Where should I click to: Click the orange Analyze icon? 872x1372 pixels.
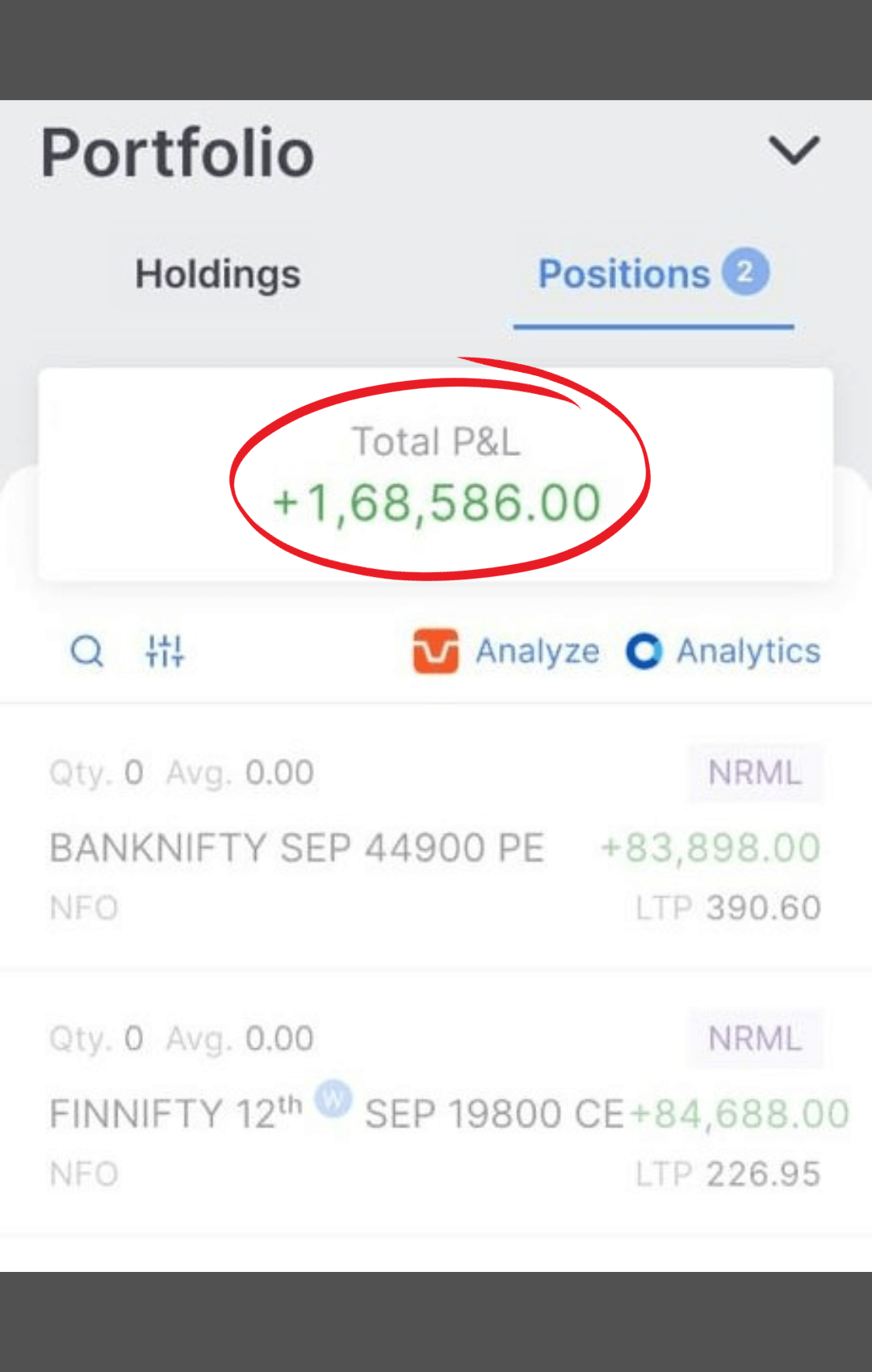(435, 650)
